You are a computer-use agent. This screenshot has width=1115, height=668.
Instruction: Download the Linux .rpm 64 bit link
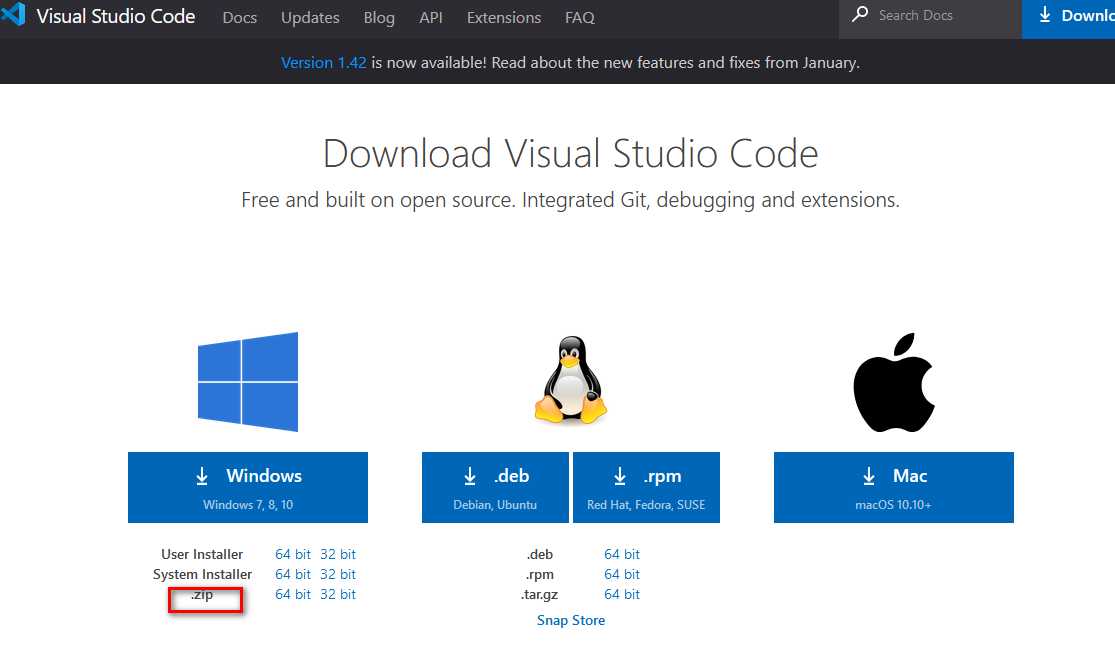tap(621, 574)
